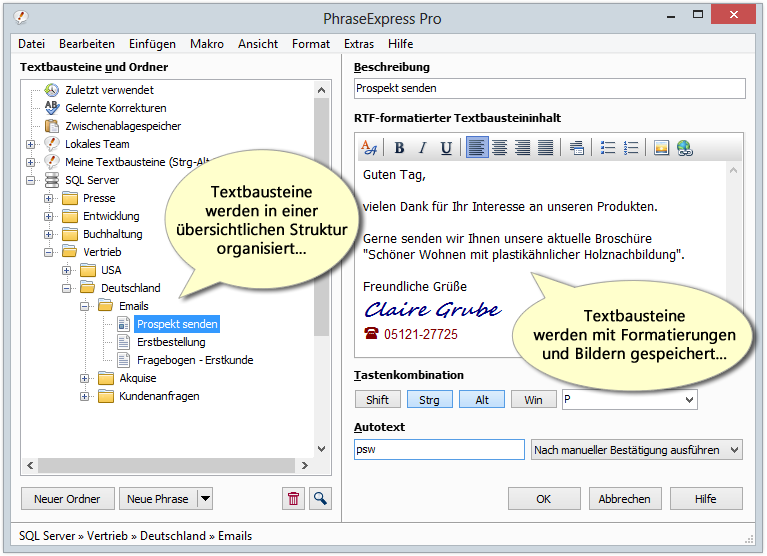
Task: Click the magnifier search icon
Action: coord(320,499)
